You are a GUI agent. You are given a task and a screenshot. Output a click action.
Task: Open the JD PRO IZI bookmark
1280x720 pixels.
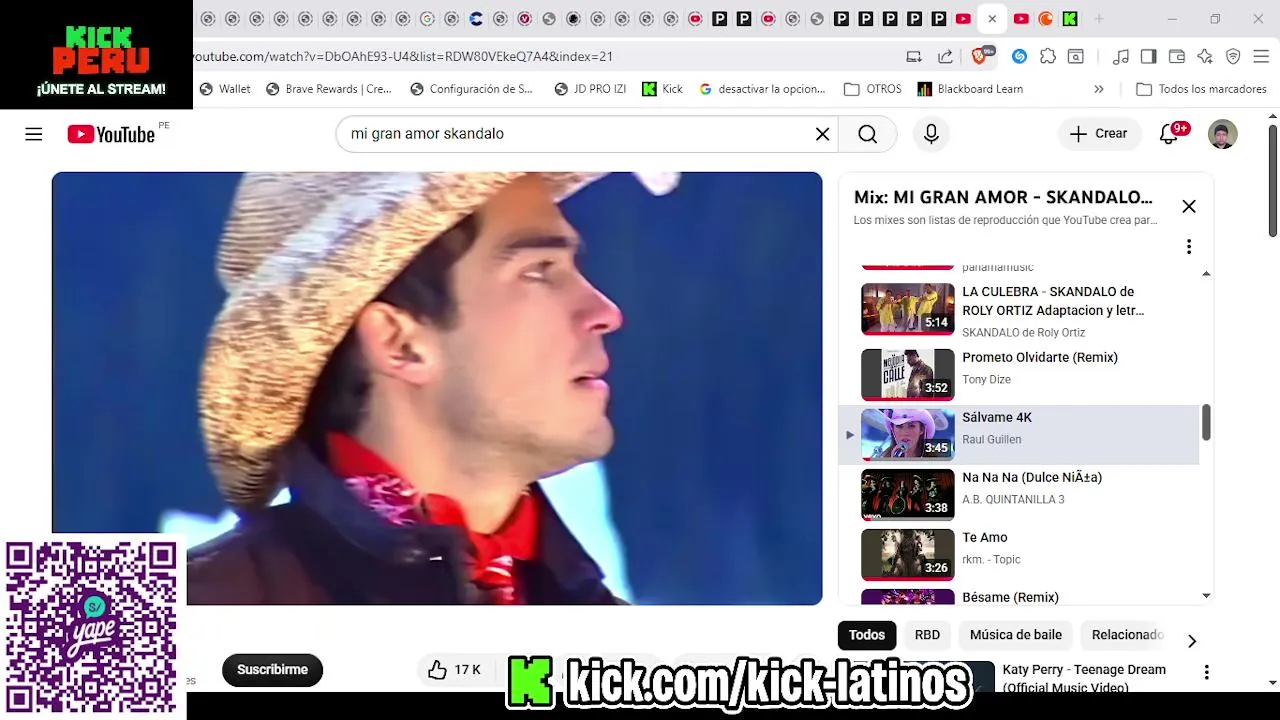pyautogui.click(x=590, y=89)
